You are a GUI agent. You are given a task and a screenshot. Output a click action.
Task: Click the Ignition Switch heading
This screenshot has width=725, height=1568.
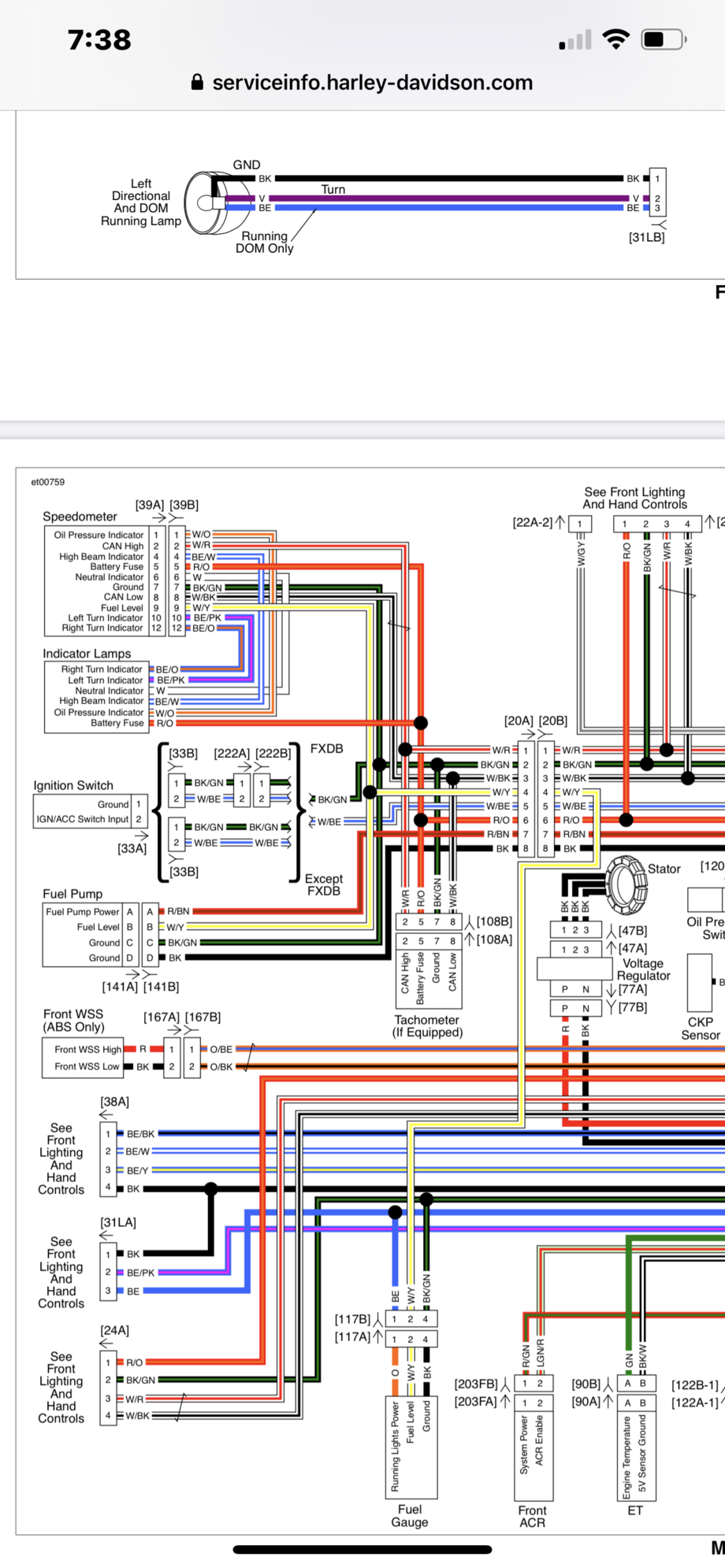73,785
